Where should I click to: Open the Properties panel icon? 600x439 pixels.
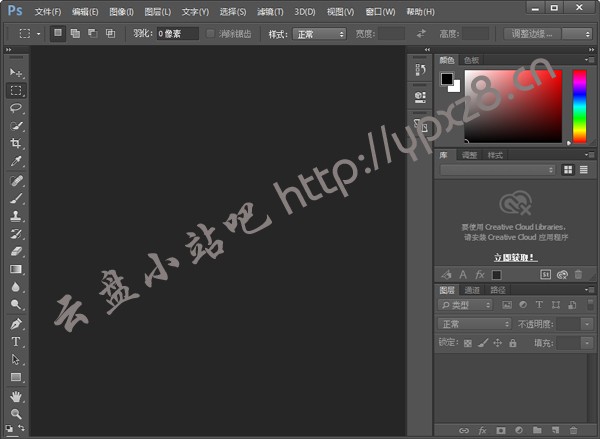click(420, 96)
